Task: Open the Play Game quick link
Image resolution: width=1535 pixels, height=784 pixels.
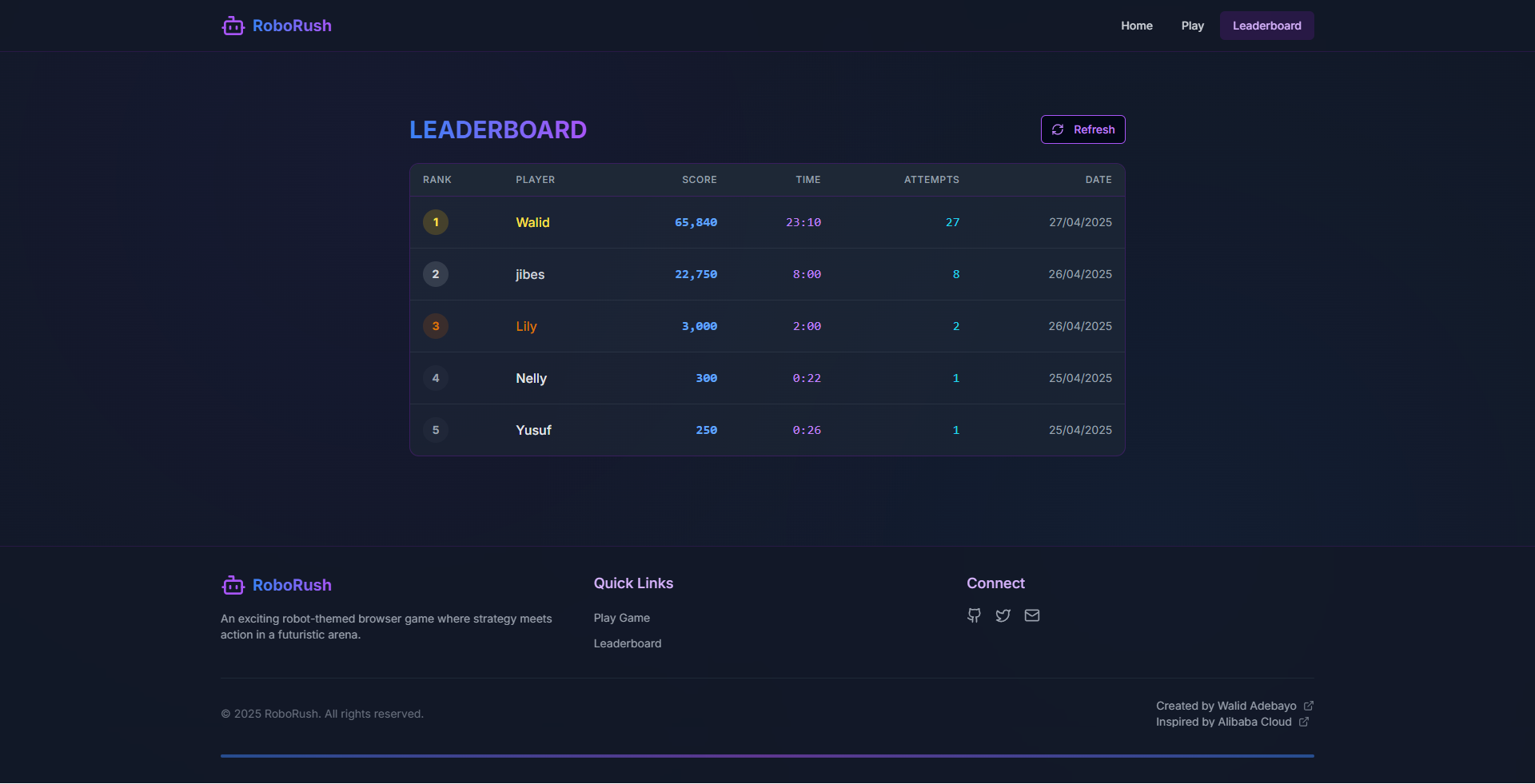Action: pyautogui.click(x=621, y=618)
